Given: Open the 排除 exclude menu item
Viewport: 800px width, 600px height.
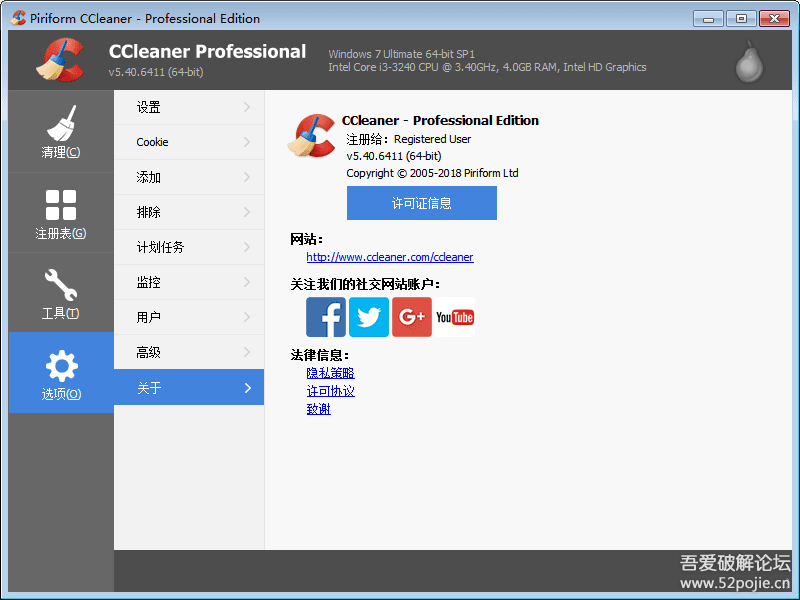Looking at the screenshot, I should click(189, 212).
